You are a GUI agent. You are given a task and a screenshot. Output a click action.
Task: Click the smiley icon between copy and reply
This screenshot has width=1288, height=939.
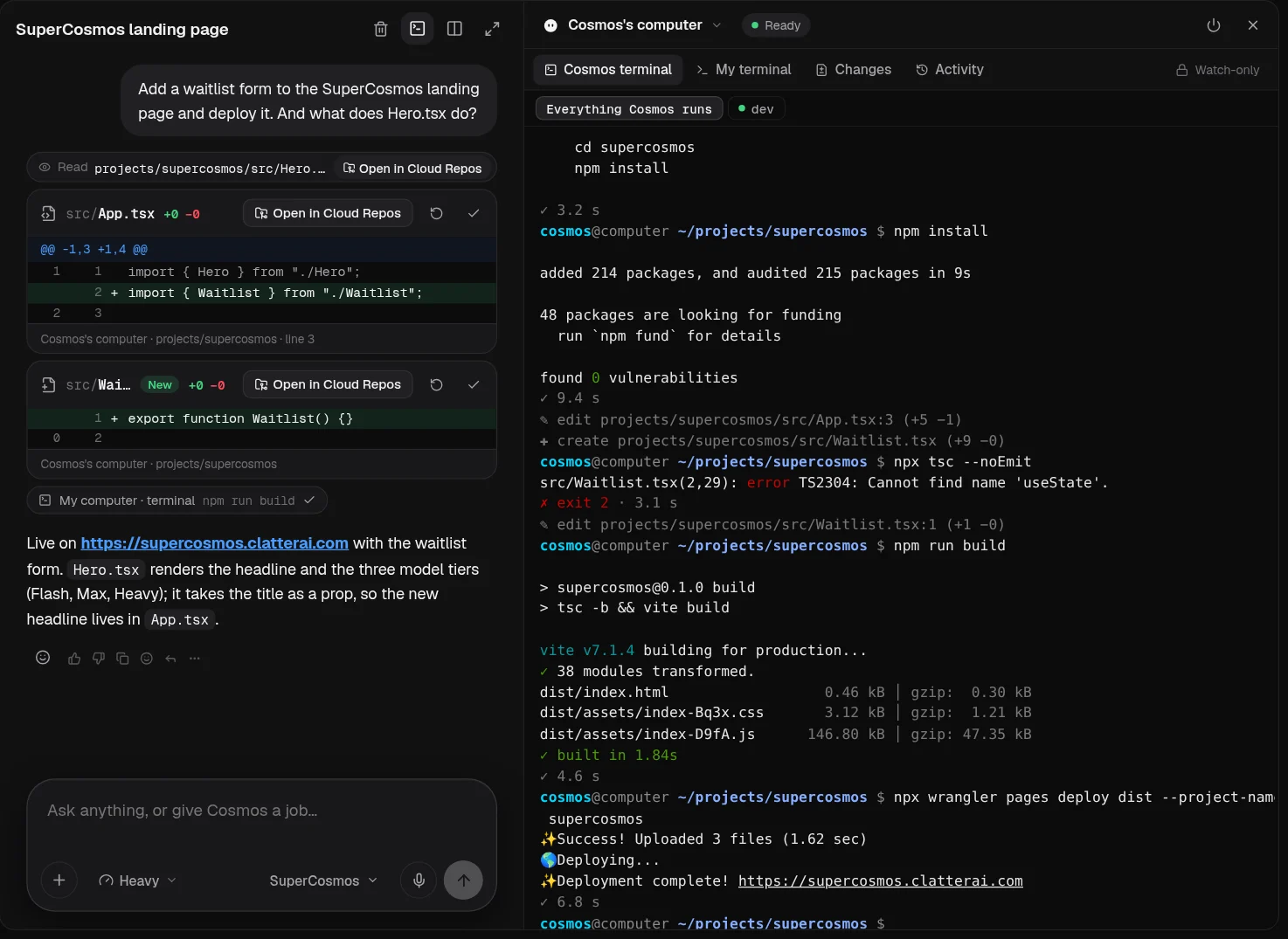click(147, 659)
